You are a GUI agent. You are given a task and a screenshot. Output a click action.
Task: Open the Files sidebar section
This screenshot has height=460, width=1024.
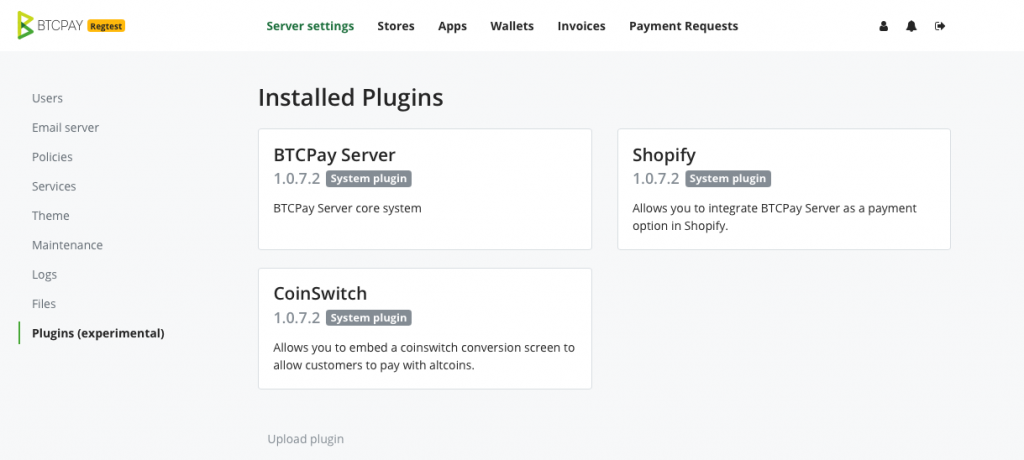pyautogui.click(x=44, y=304)
